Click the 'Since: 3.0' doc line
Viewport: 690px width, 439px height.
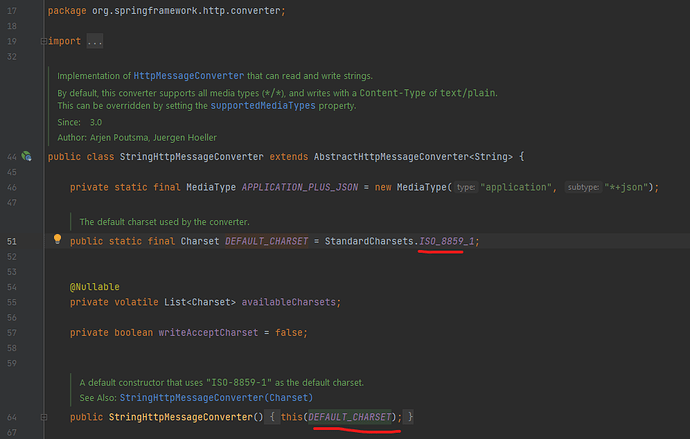point(79,122)
